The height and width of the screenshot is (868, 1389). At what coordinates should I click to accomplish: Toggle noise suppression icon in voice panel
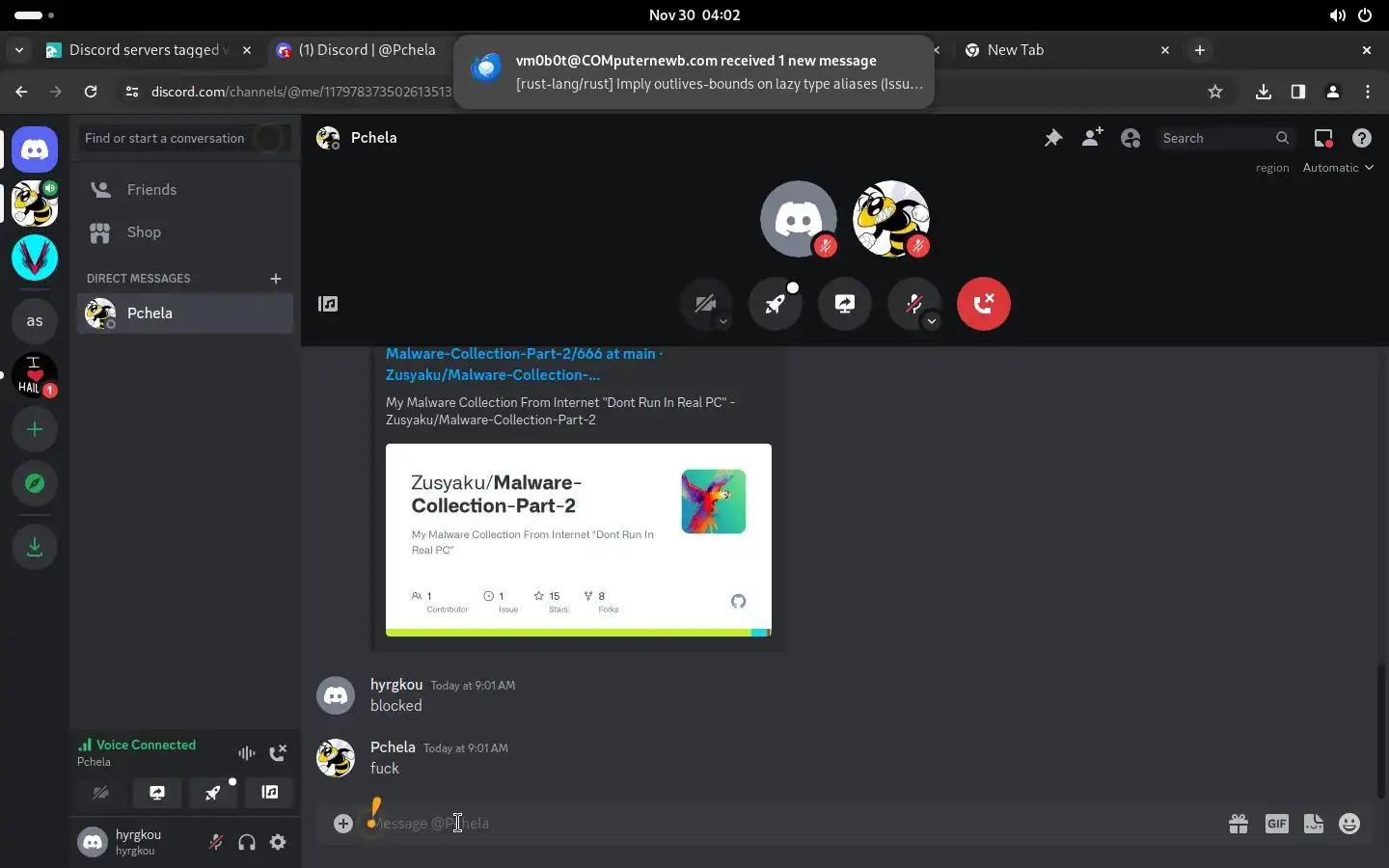pyautogui.click(x=247, y=752)
